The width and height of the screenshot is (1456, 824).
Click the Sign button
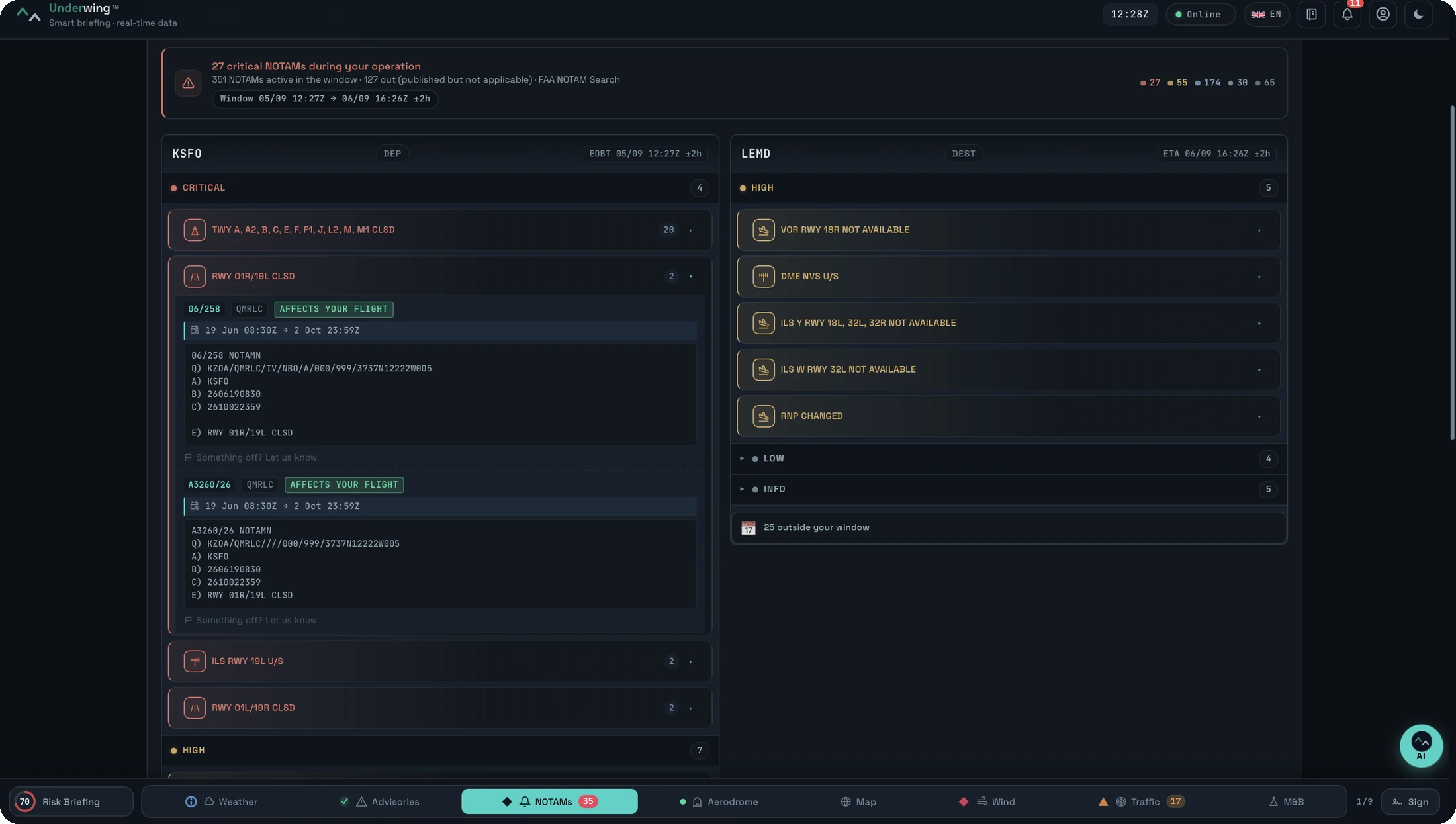1410,801
